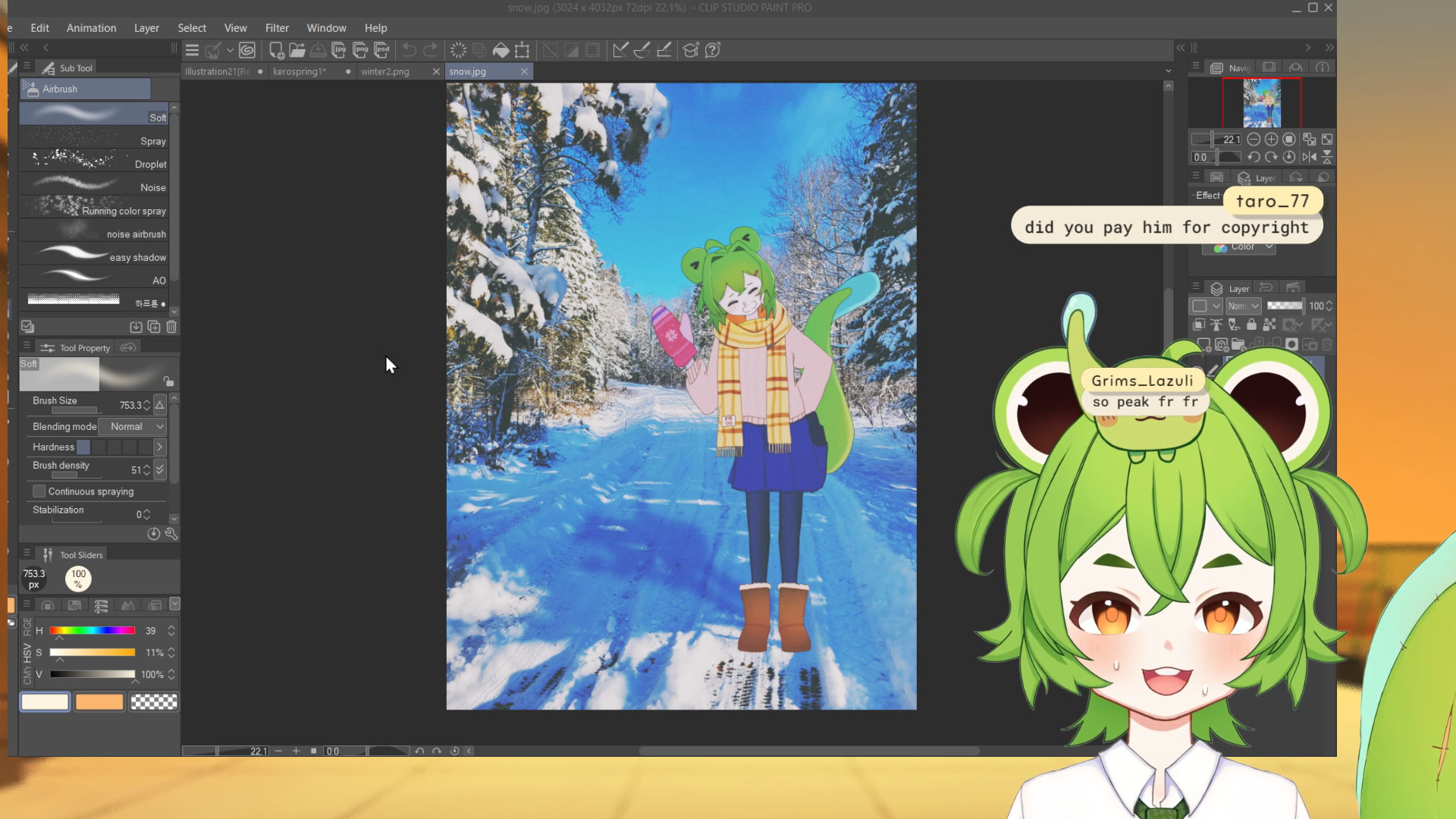
Task: Open layer color palette dropdown
Action: pyautogui.click(x=1205, y=306)
